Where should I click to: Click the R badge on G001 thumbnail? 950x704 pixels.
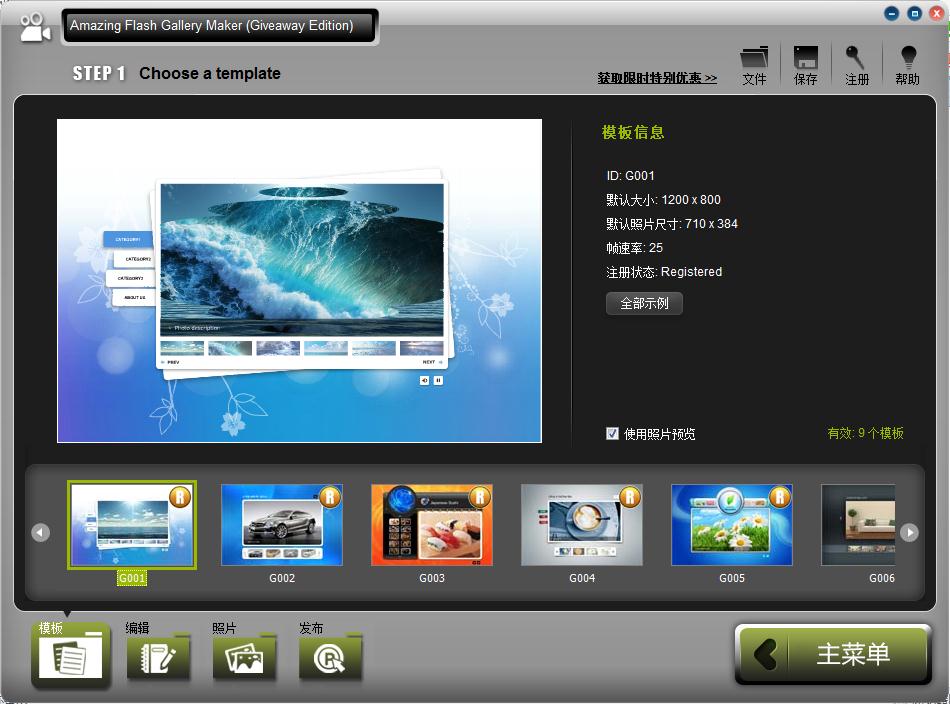pos(179,497)
